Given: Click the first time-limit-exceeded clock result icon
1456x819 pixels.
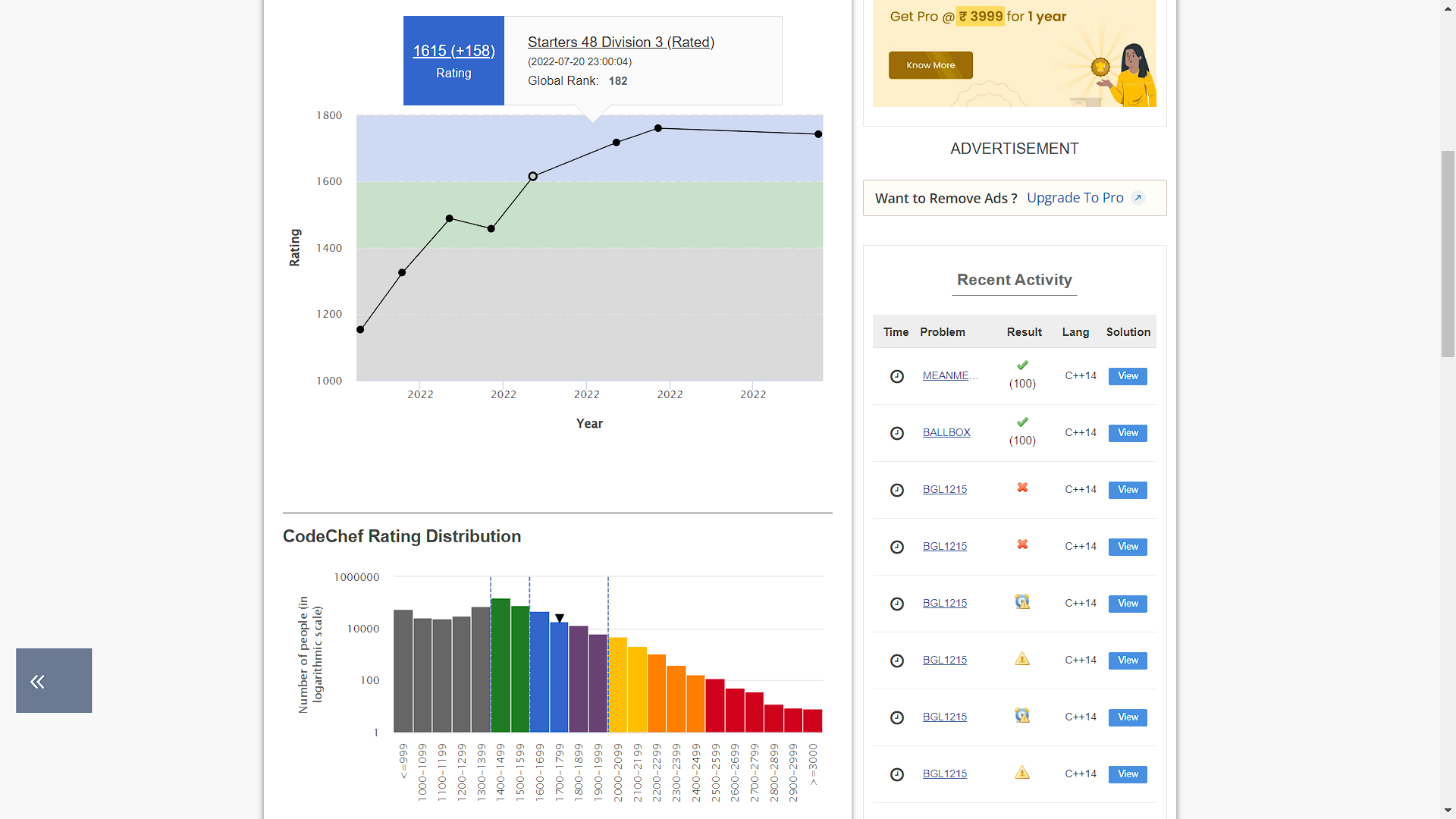Looking at the screenshot, I should point(1022,602).
